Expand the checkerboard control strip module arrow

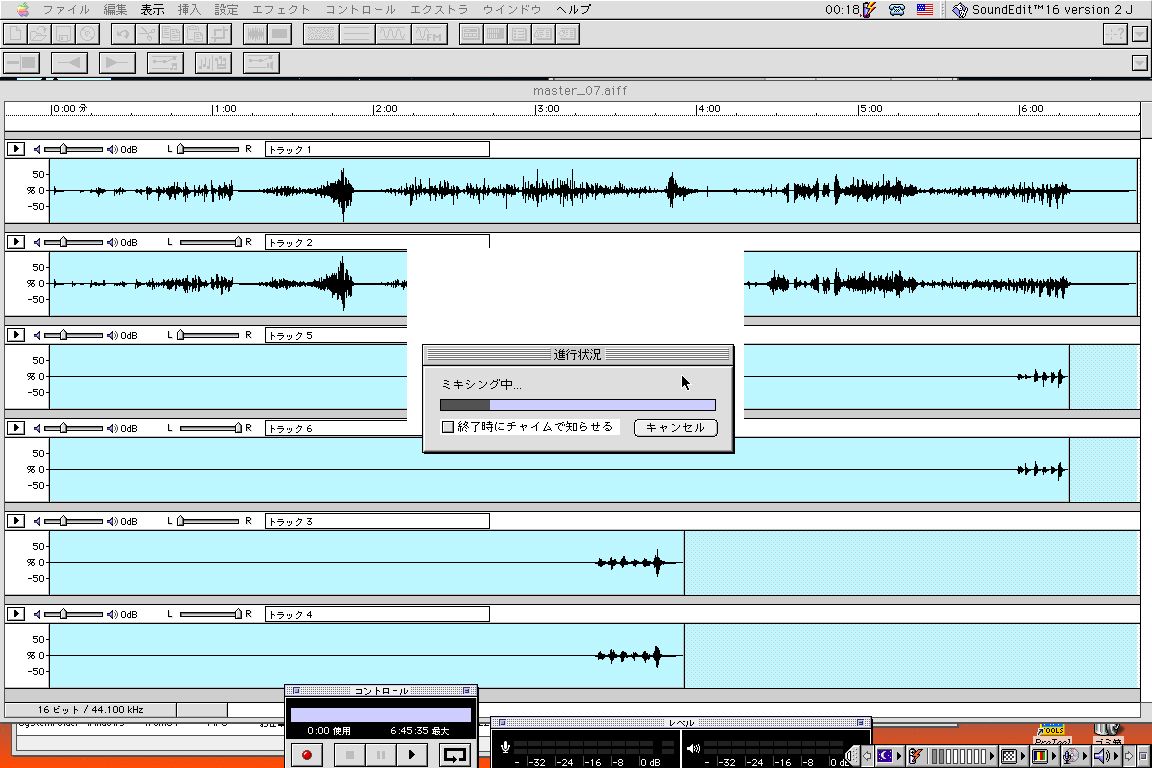coord(1023,756)
